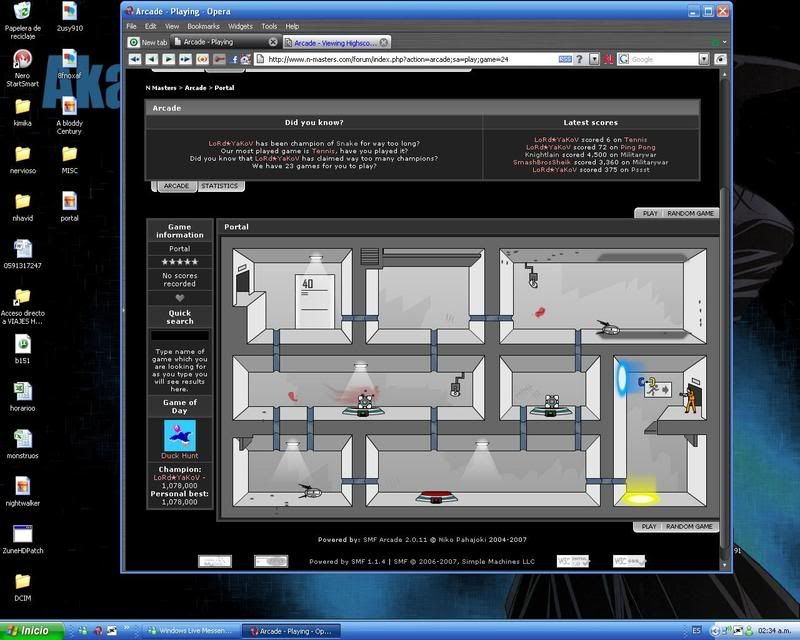Reload the page with the orange reload icon
The width and height of the screenshot is (800, 640).
click(x=203, y=59)
